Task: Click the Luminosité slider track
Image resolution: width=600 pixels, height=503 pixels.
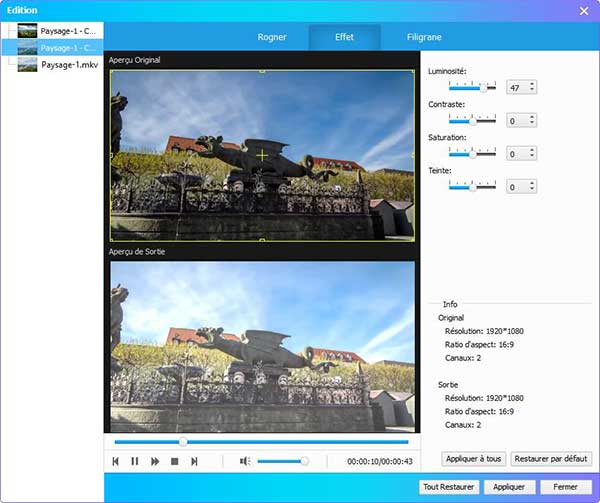Action: coord(472,88)
